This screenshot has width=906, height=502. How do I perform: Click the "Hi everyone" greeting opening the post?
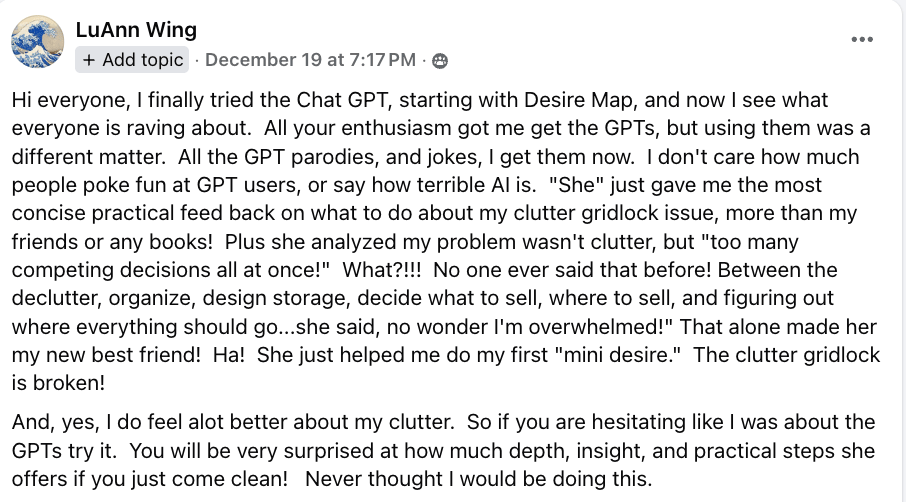tap(69, 100)
